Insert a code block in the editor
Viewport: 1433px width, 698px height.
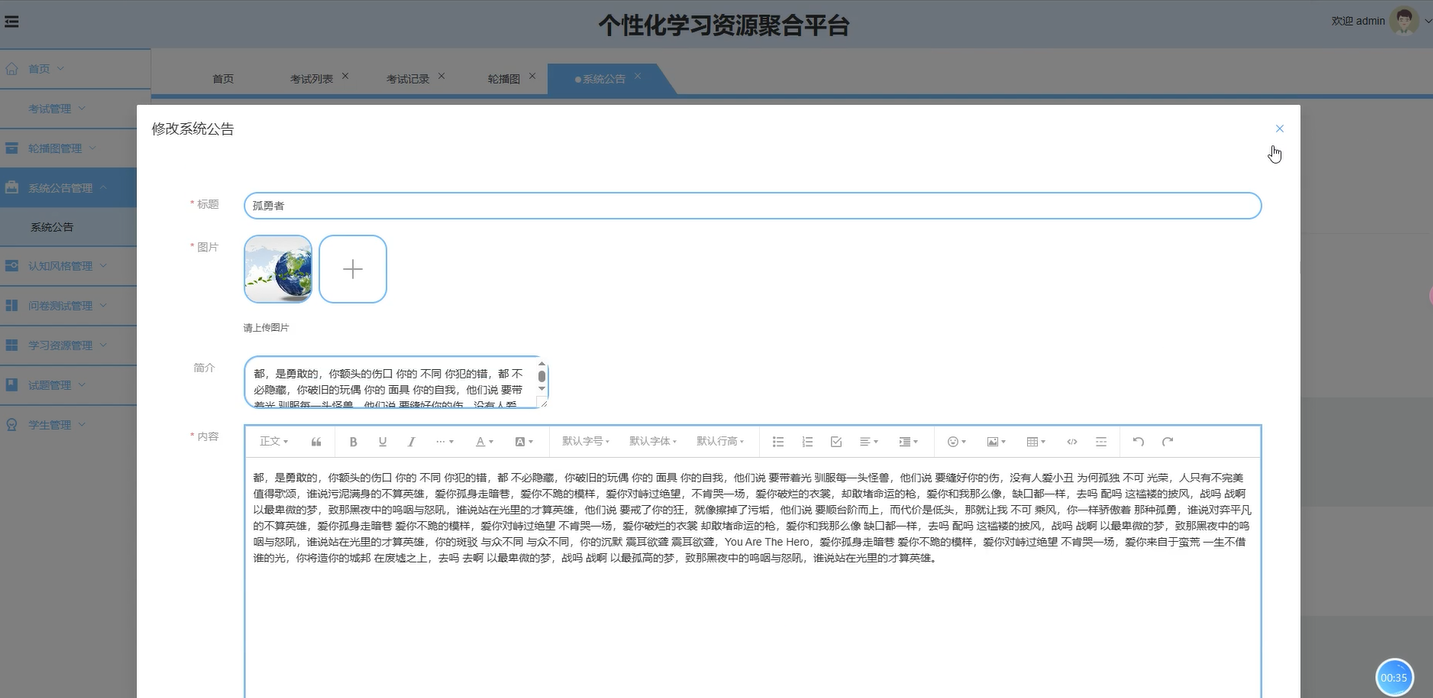tap(1070, 441)
